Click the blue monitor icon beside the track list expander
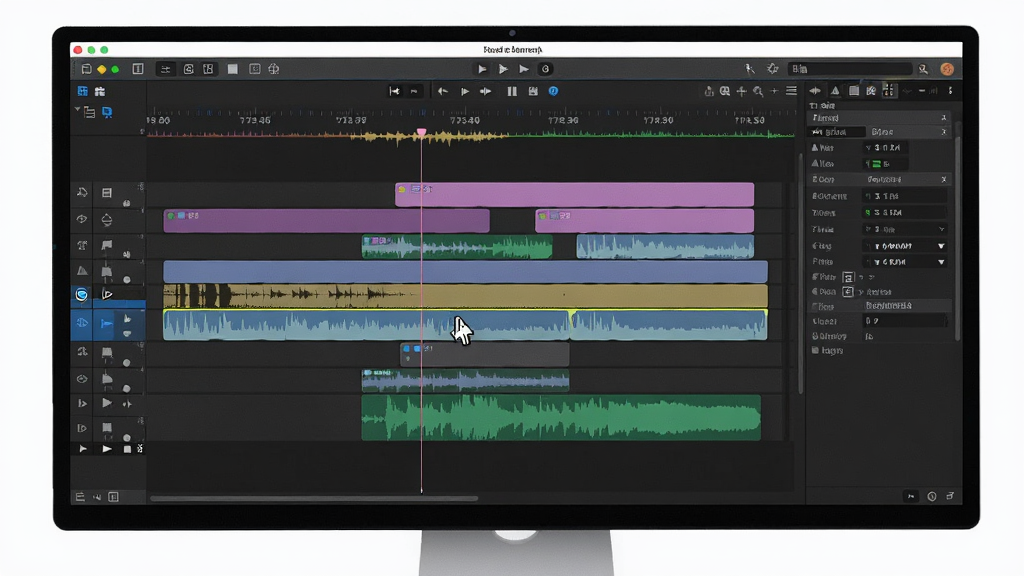 pos(107,112)
